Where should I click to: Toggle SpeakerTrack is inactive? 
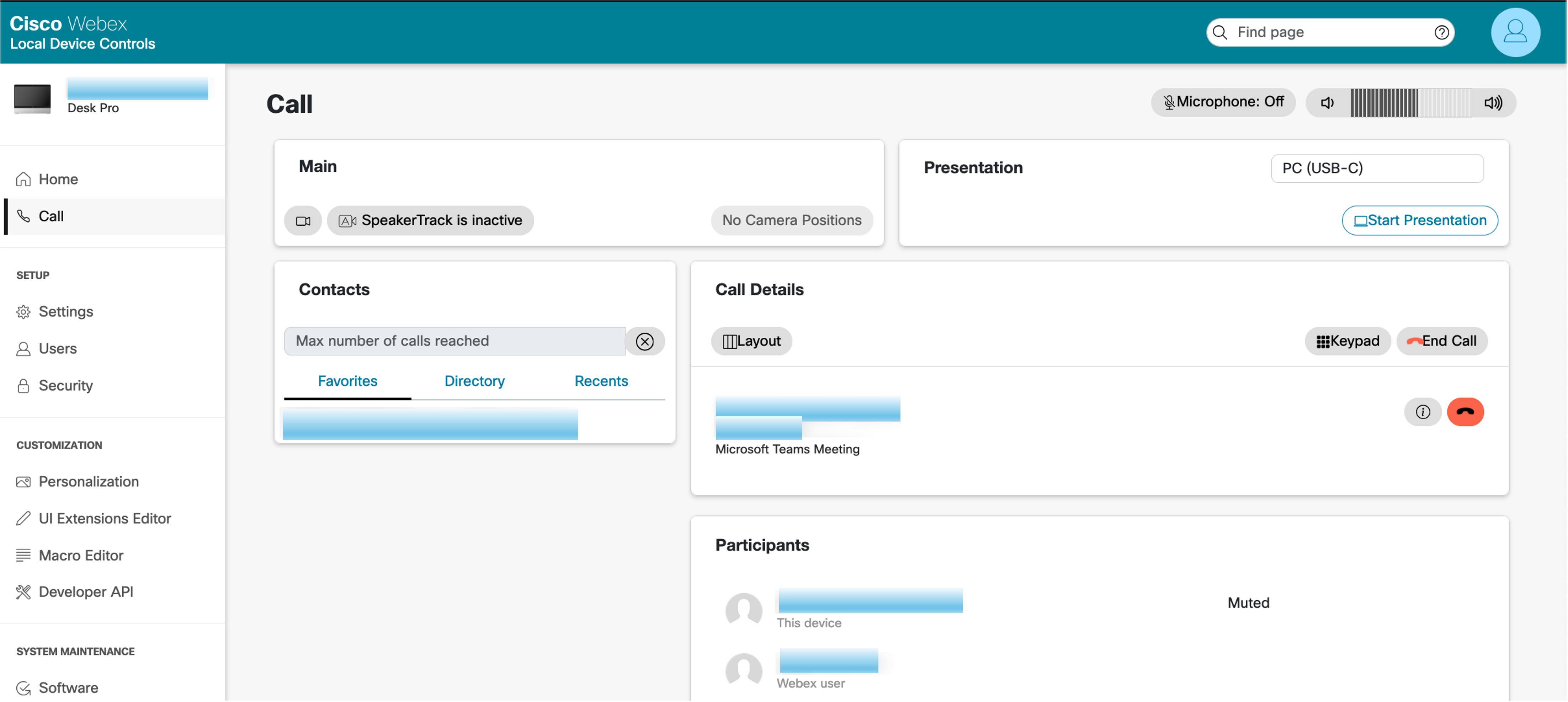430,220
